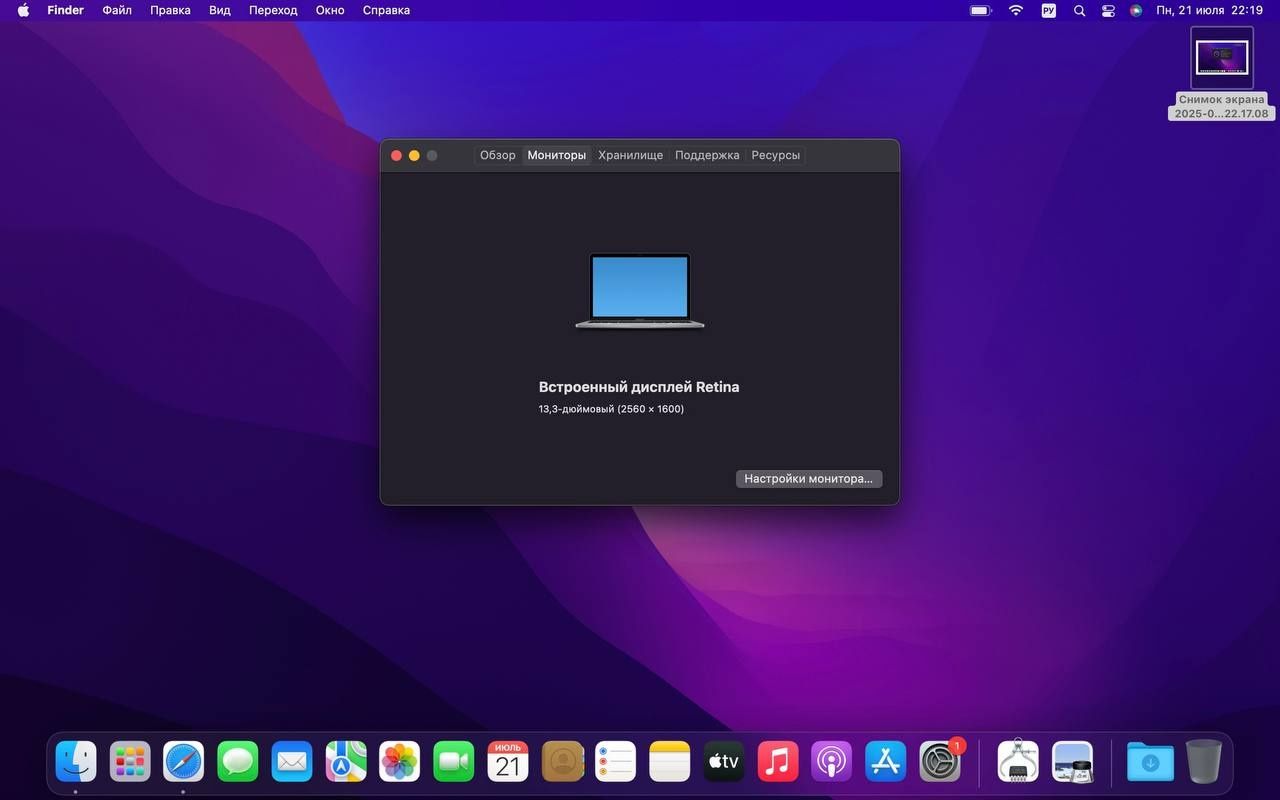Click the date and time clock
Image resolution: width=1280 pixels, height=800 pixels.
[1210, 10]
